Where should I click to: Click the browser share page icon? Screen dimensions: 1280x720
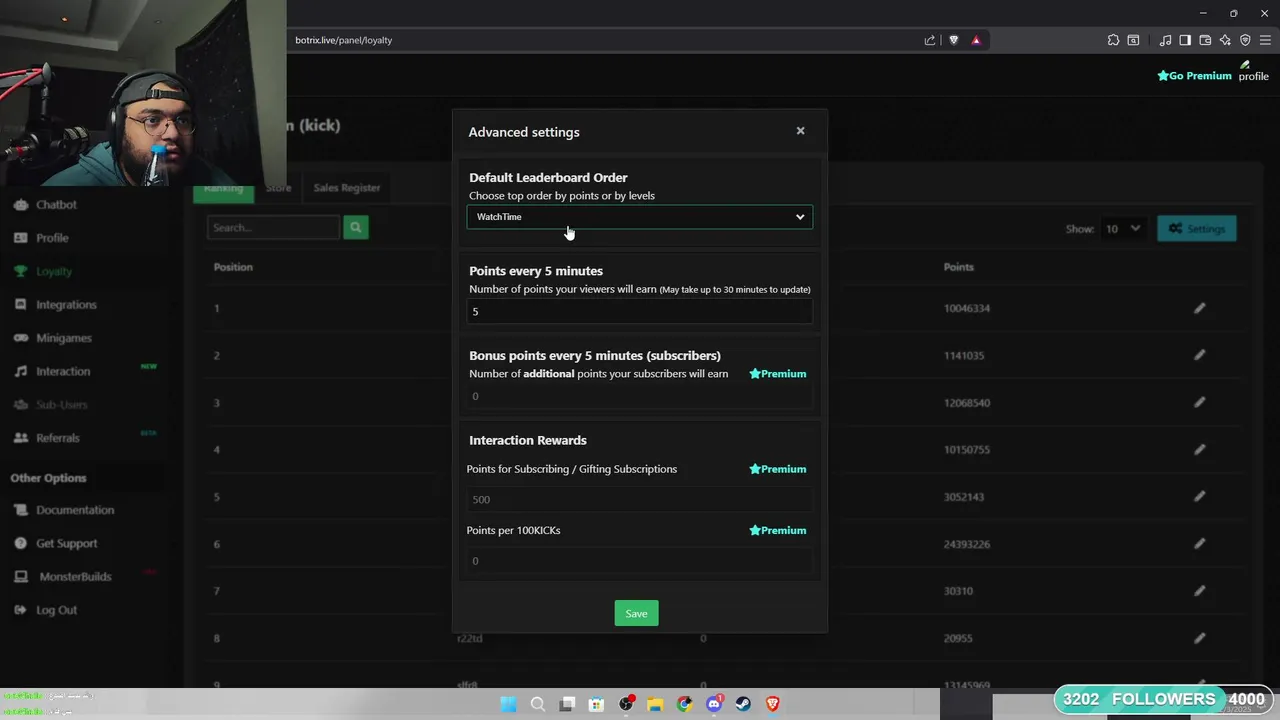coord(930,40)
